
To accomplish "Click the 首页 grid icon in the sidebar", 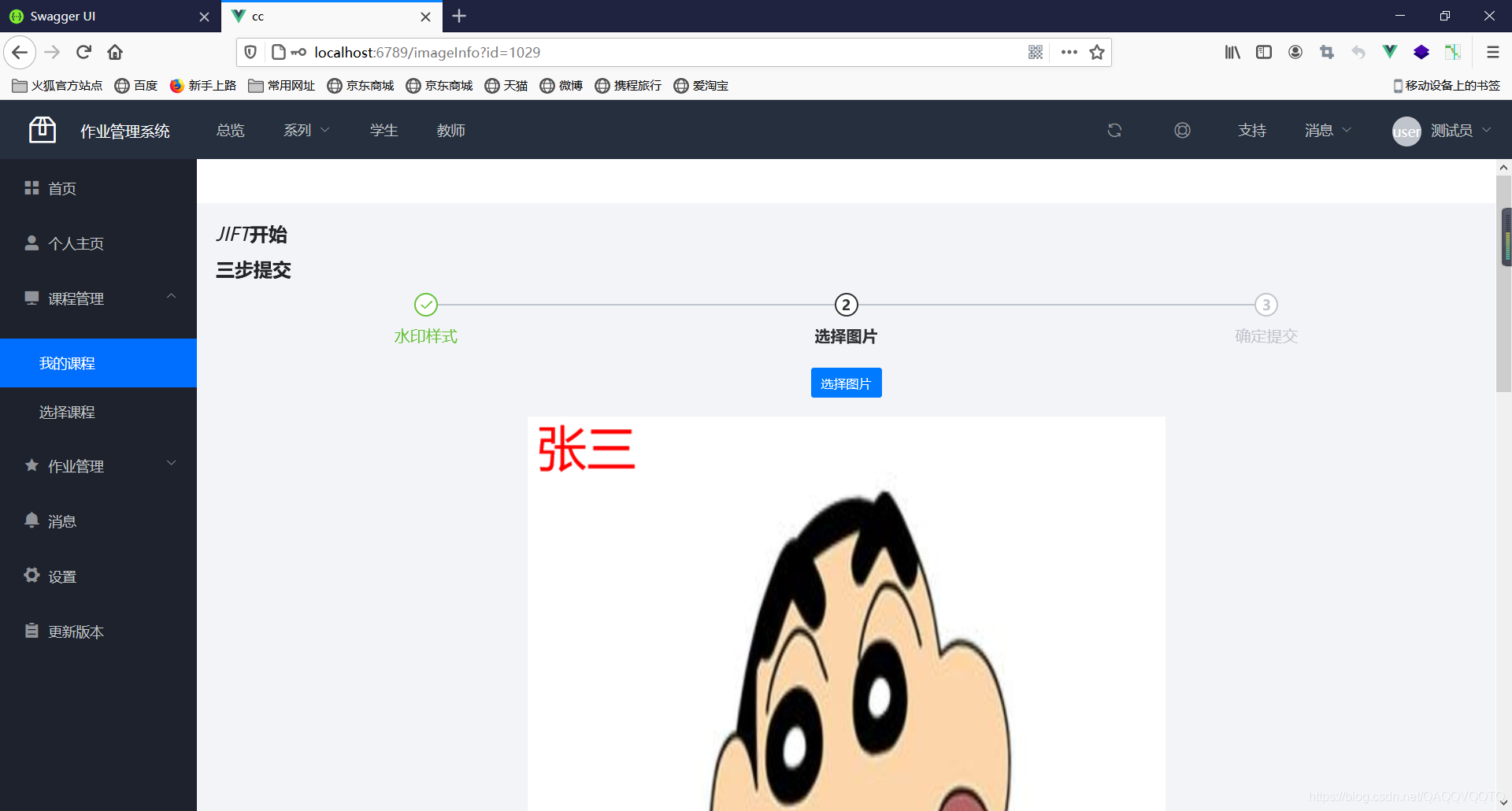I will [31, 187].
